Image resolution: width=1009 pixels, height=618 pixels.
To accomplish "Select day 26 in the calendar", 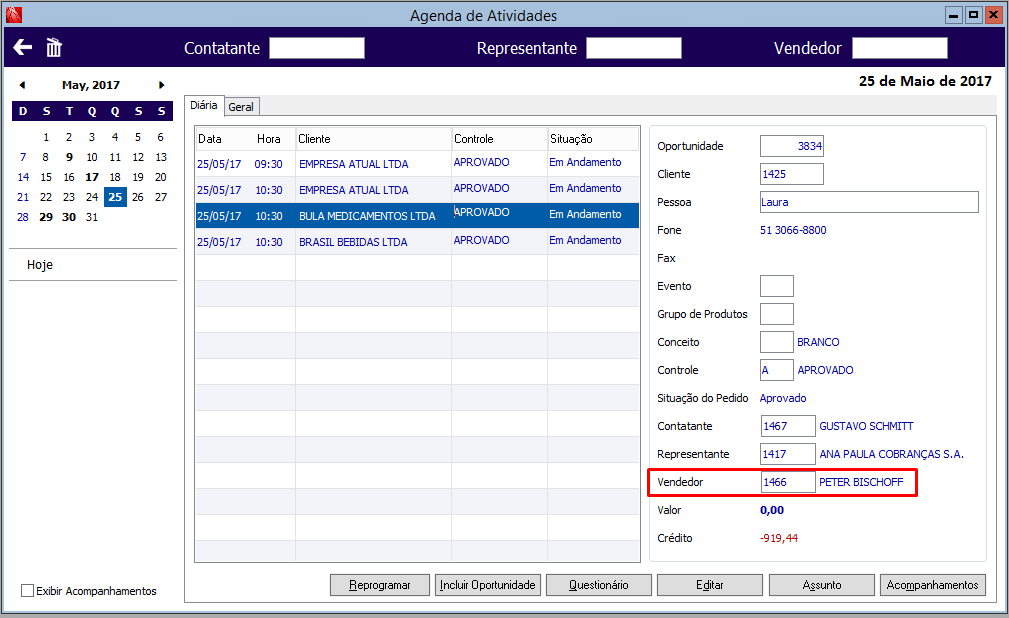I will click(x=138, y=197).
